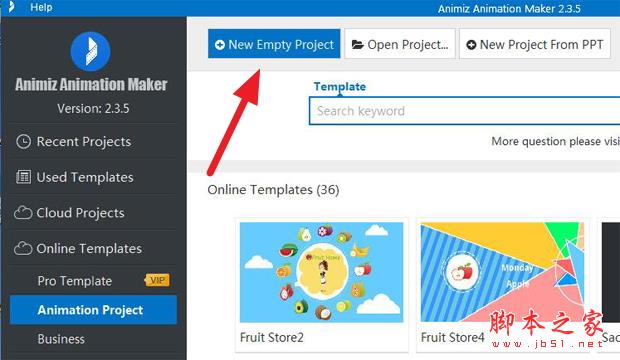
Task: Click the Used Templates list icon
Action: click(x=23, y=177)
